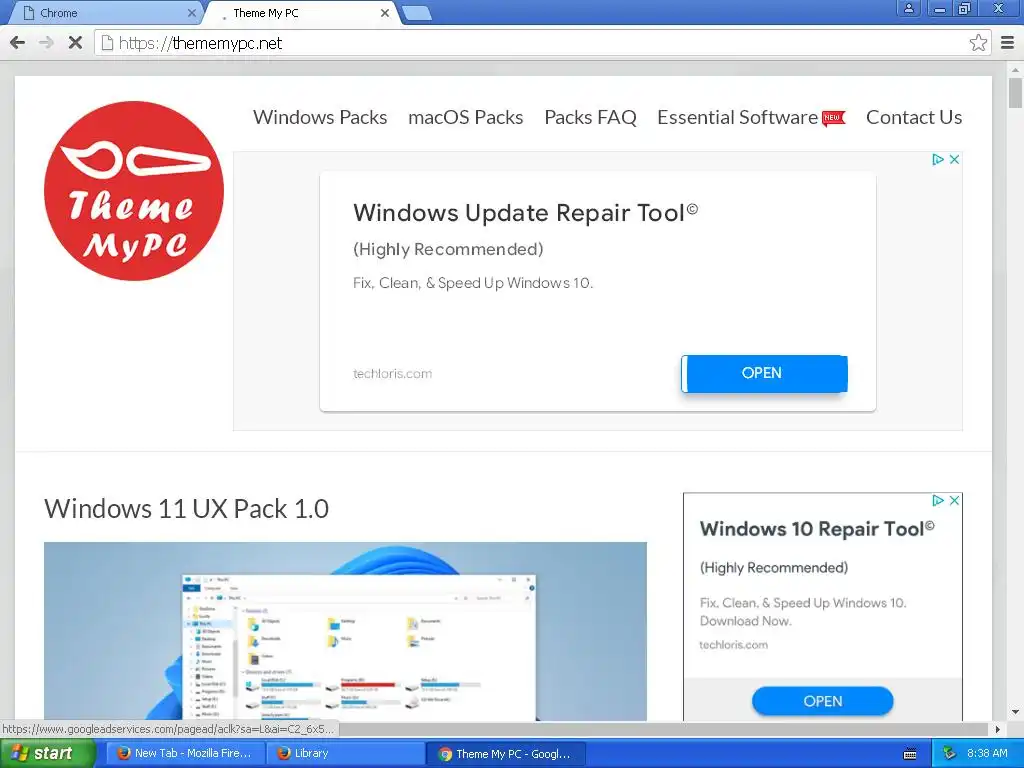Close the sidebar Windows 10 Repair Tool ad
The height and width of the screenshot is (768, 1024).
[x=954, y=500]
